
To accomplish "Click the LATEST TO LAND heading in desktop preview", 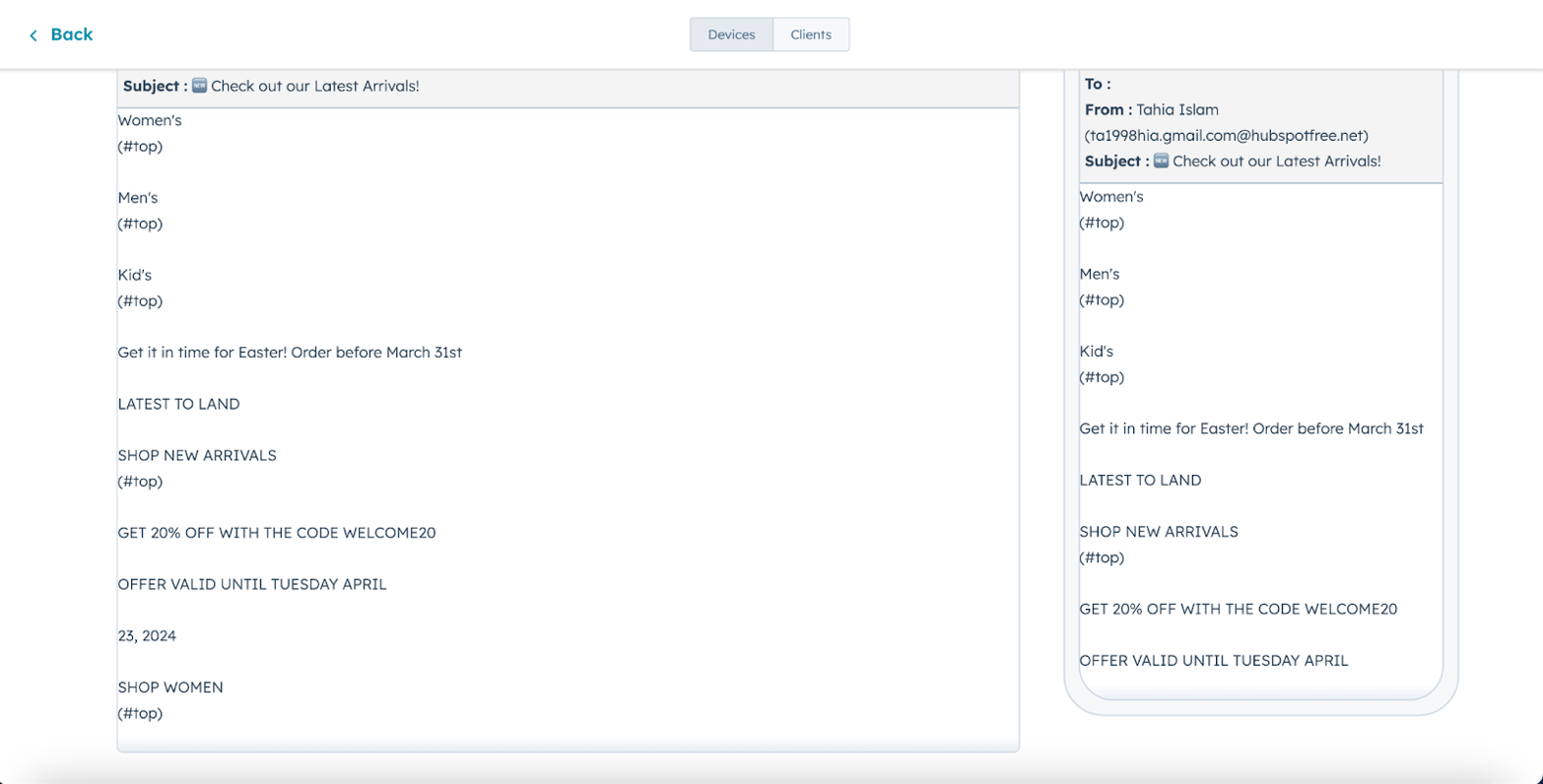I will (178, 403).
